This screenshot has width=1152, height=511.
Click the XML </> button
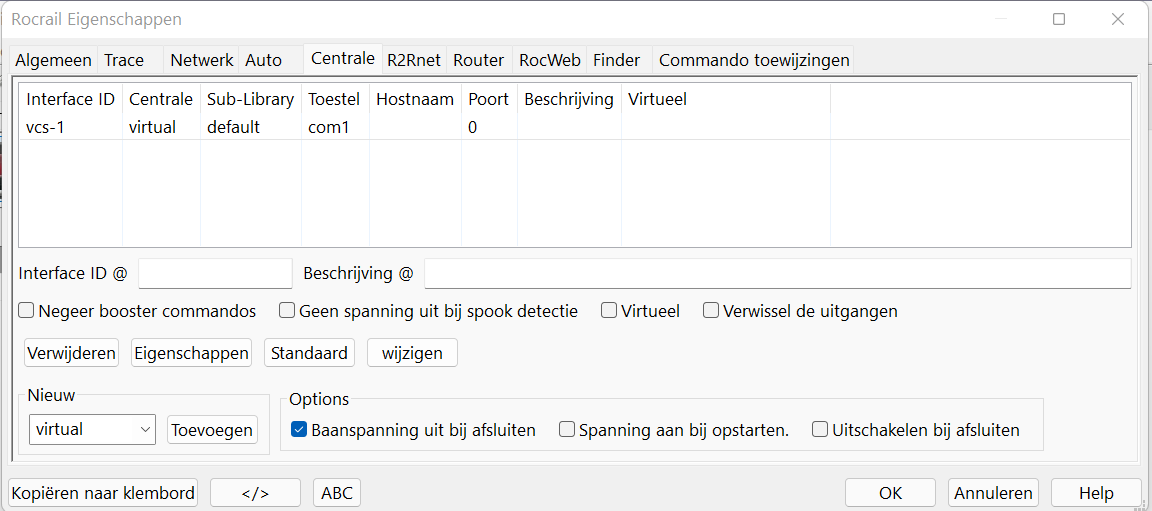click(255, 493)
